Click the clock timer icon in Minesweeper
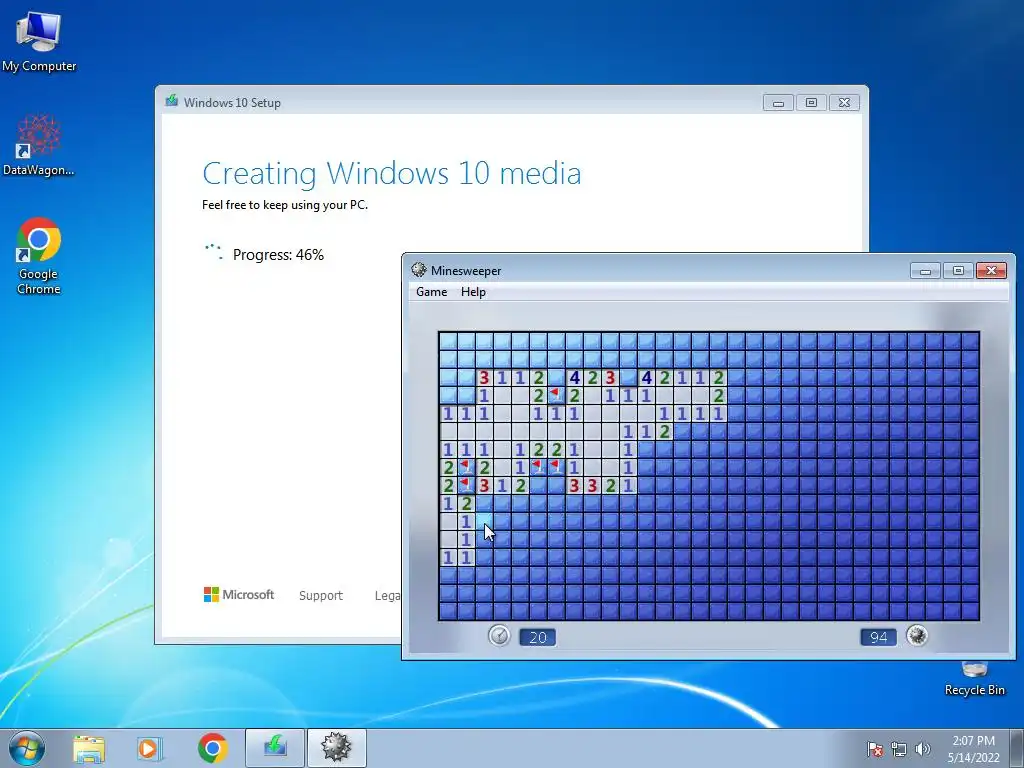The image size is (1024, 768). [500, 635]
